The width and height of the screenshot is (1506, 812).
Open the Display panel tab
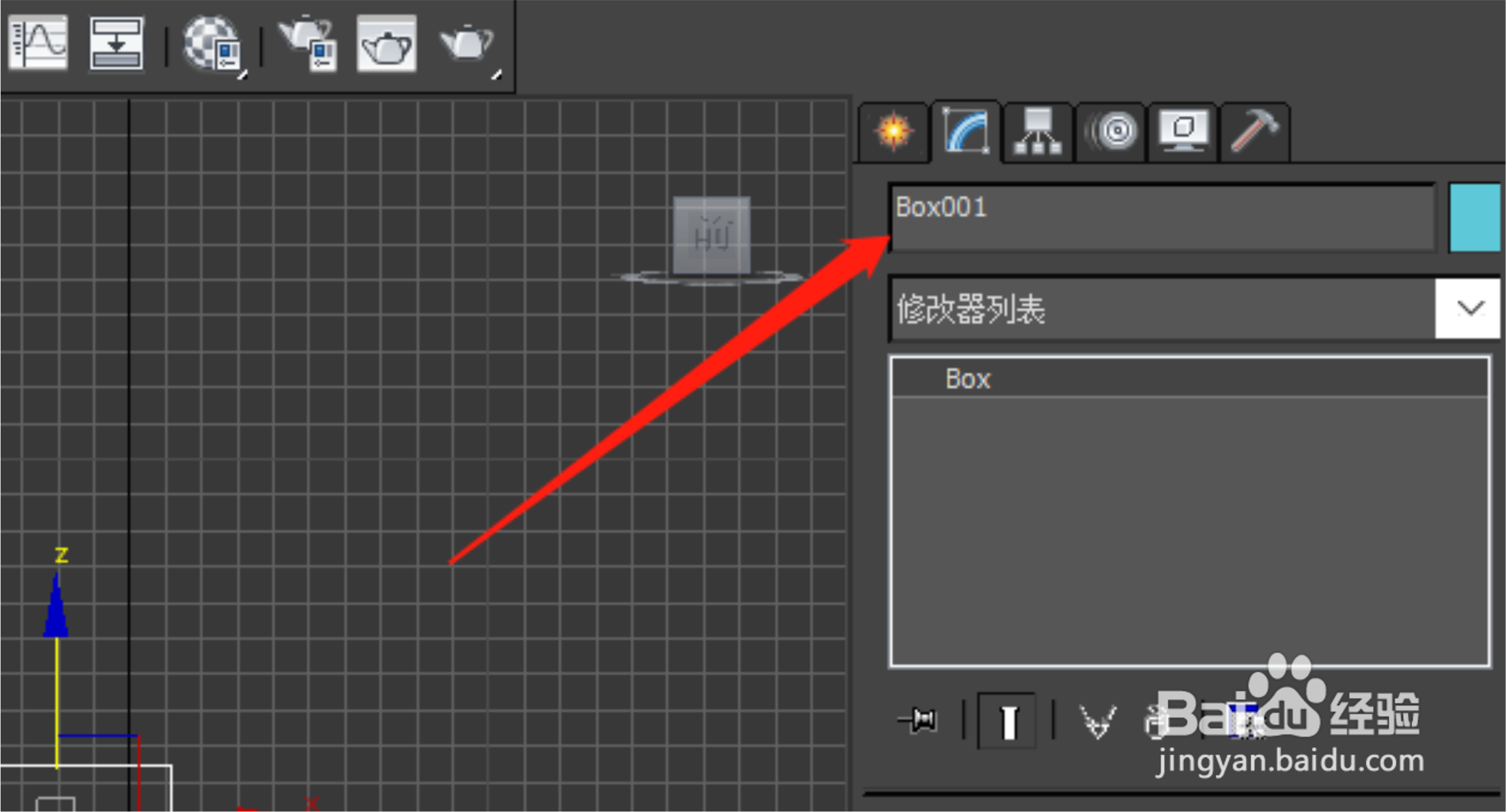click(x=1183, y=132)
